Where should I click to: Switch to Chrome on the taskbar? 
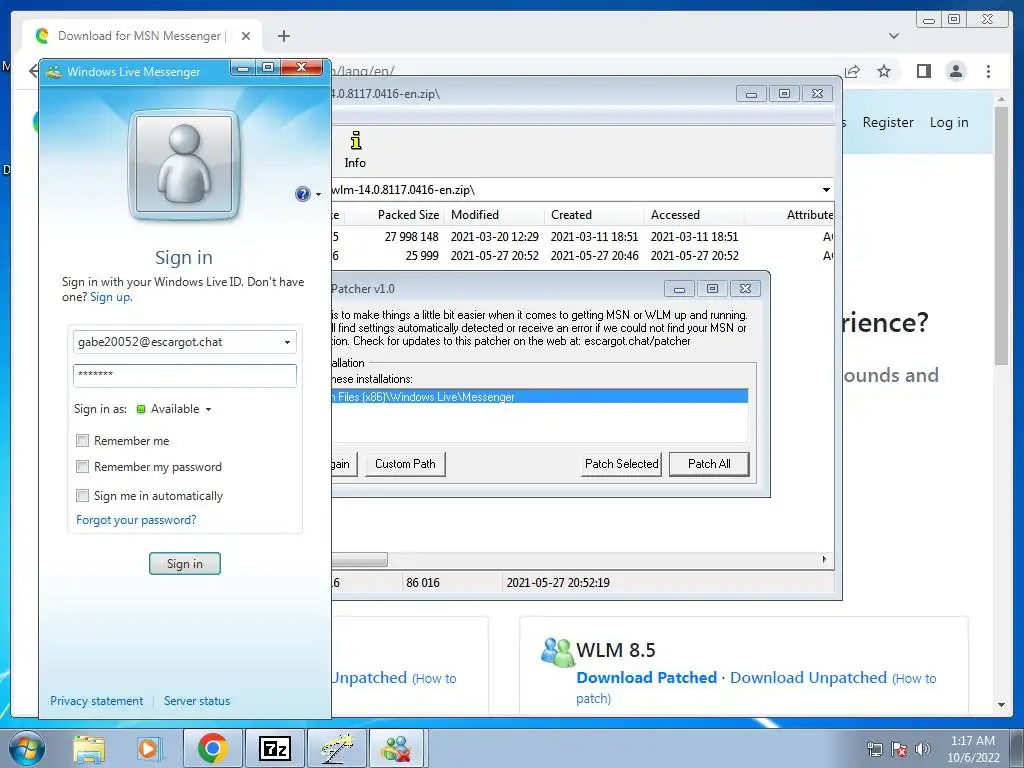pos(212,748)
